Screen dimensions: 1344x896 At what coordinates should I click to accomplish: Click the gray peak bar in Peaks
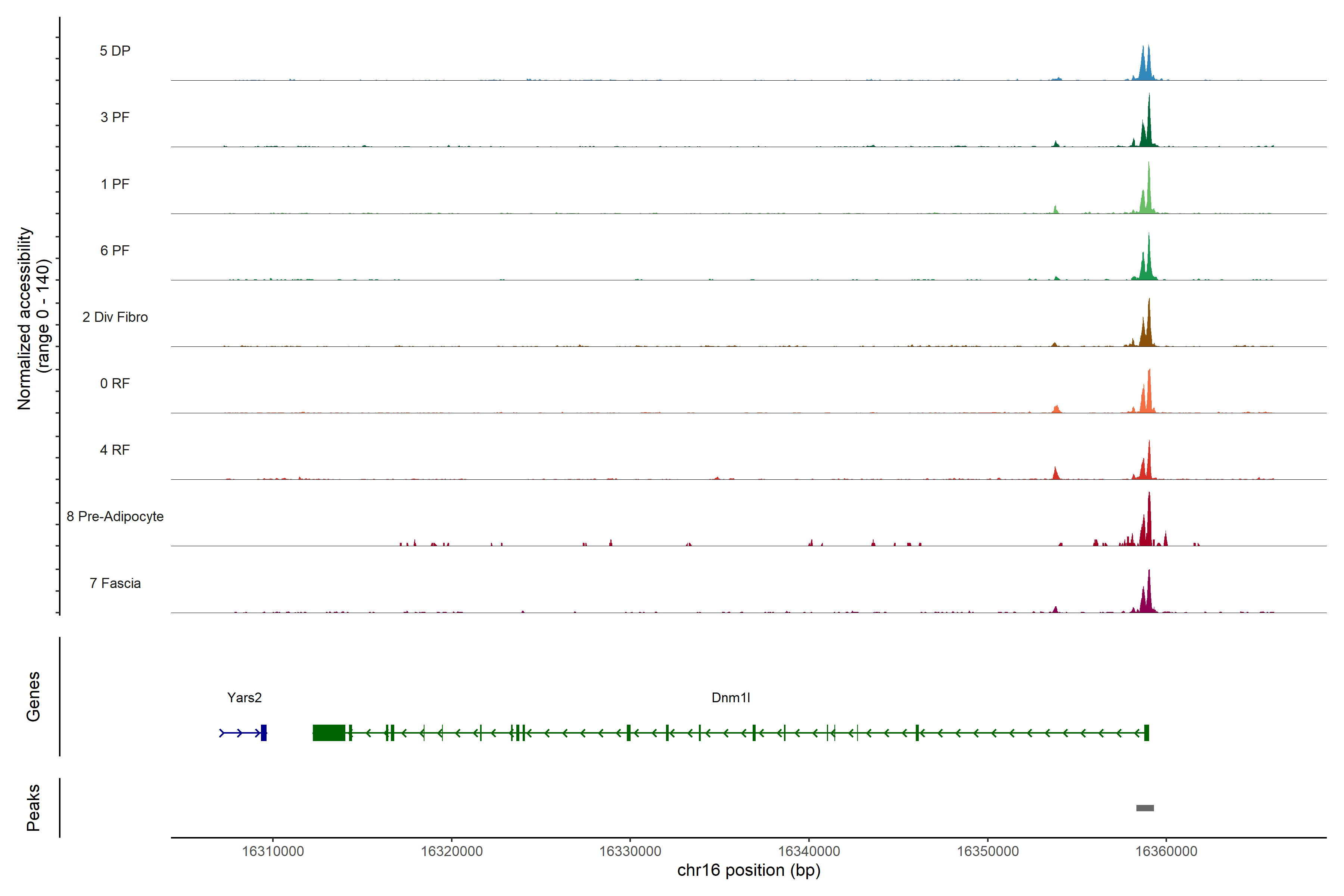(x=1145, y=808)
